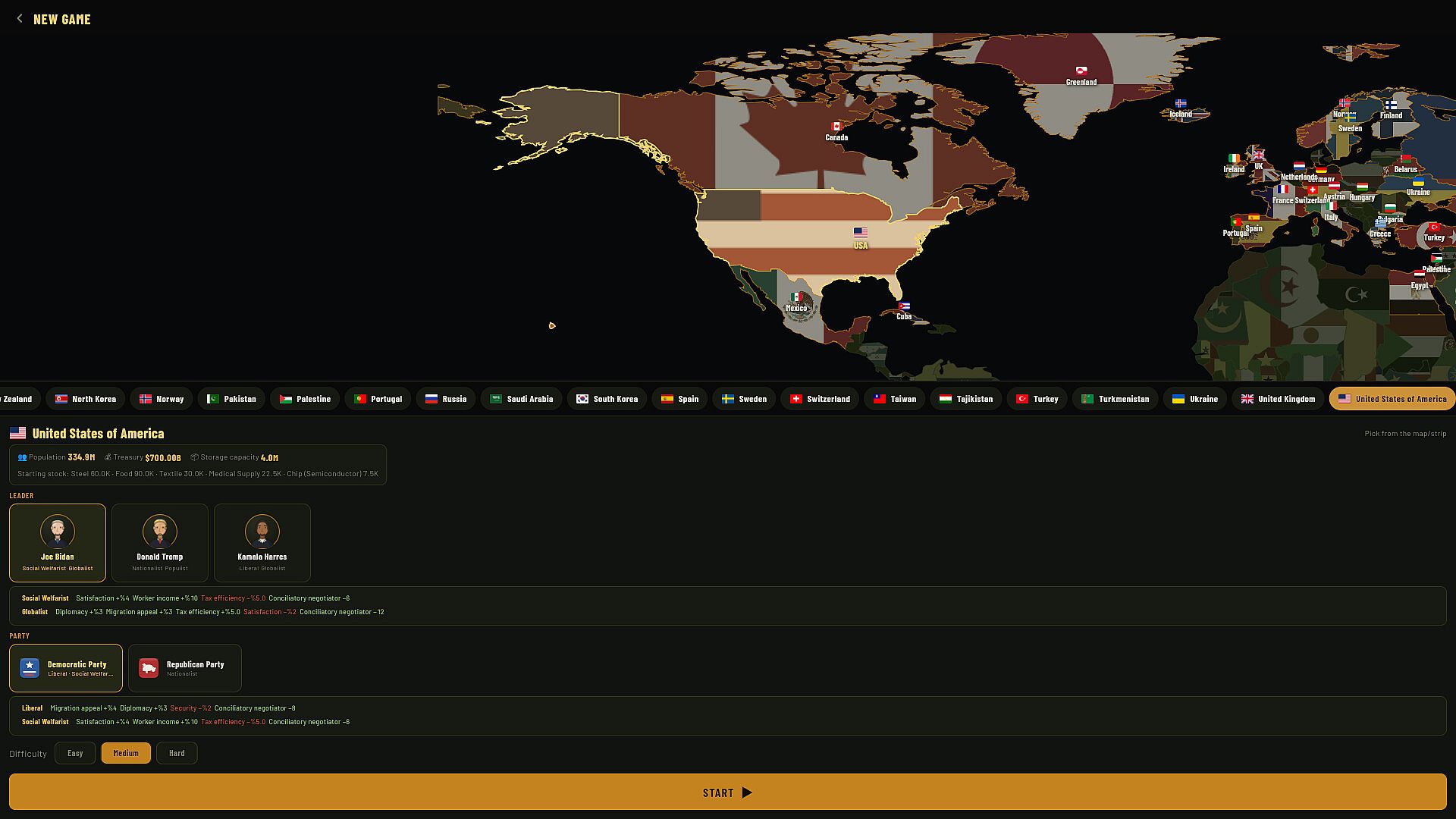Select the Republican Party card
The height and width of the screenshot is (819, 1456).
point(185,668)
